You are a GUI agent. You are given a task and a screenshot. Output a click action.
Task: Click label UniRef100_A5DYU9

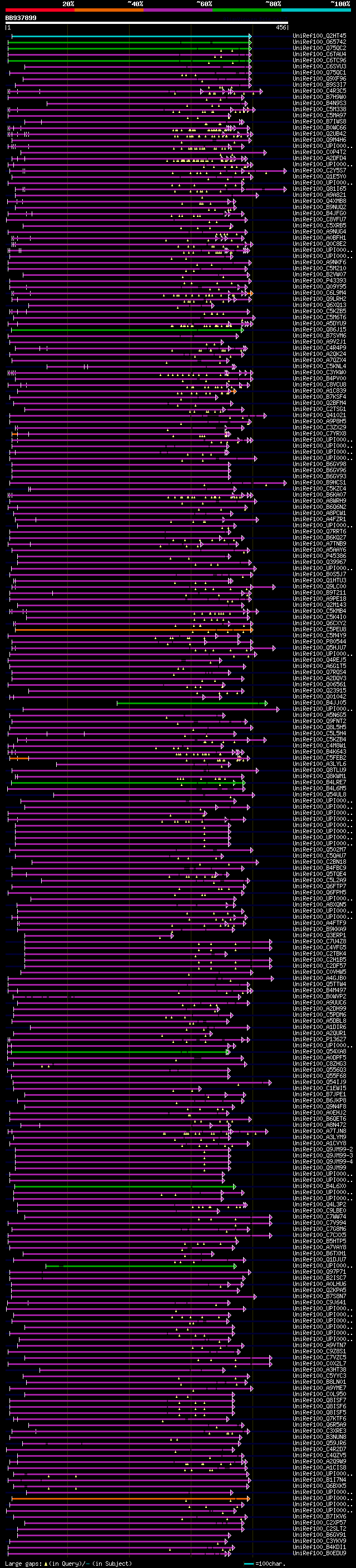coord(319,323)
